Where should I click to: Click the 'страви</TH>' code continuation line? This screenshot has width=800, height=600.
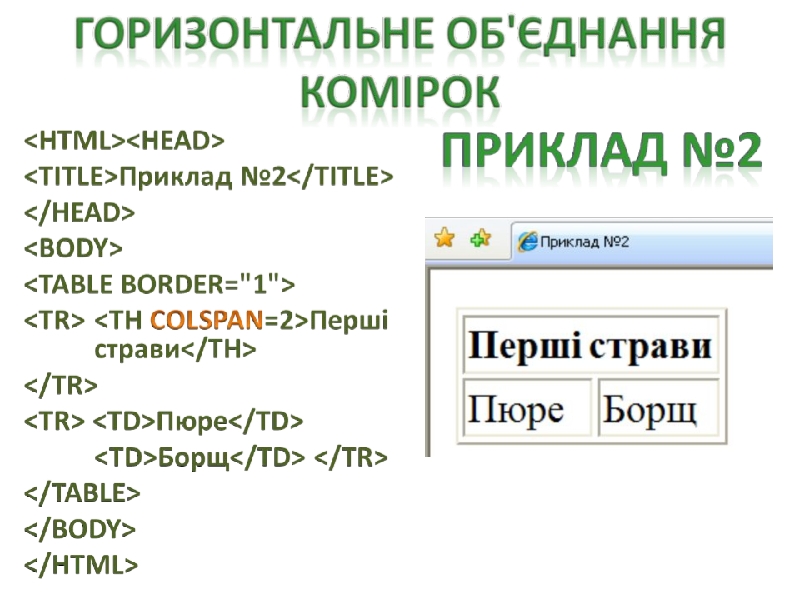click(x=176, y=349)
